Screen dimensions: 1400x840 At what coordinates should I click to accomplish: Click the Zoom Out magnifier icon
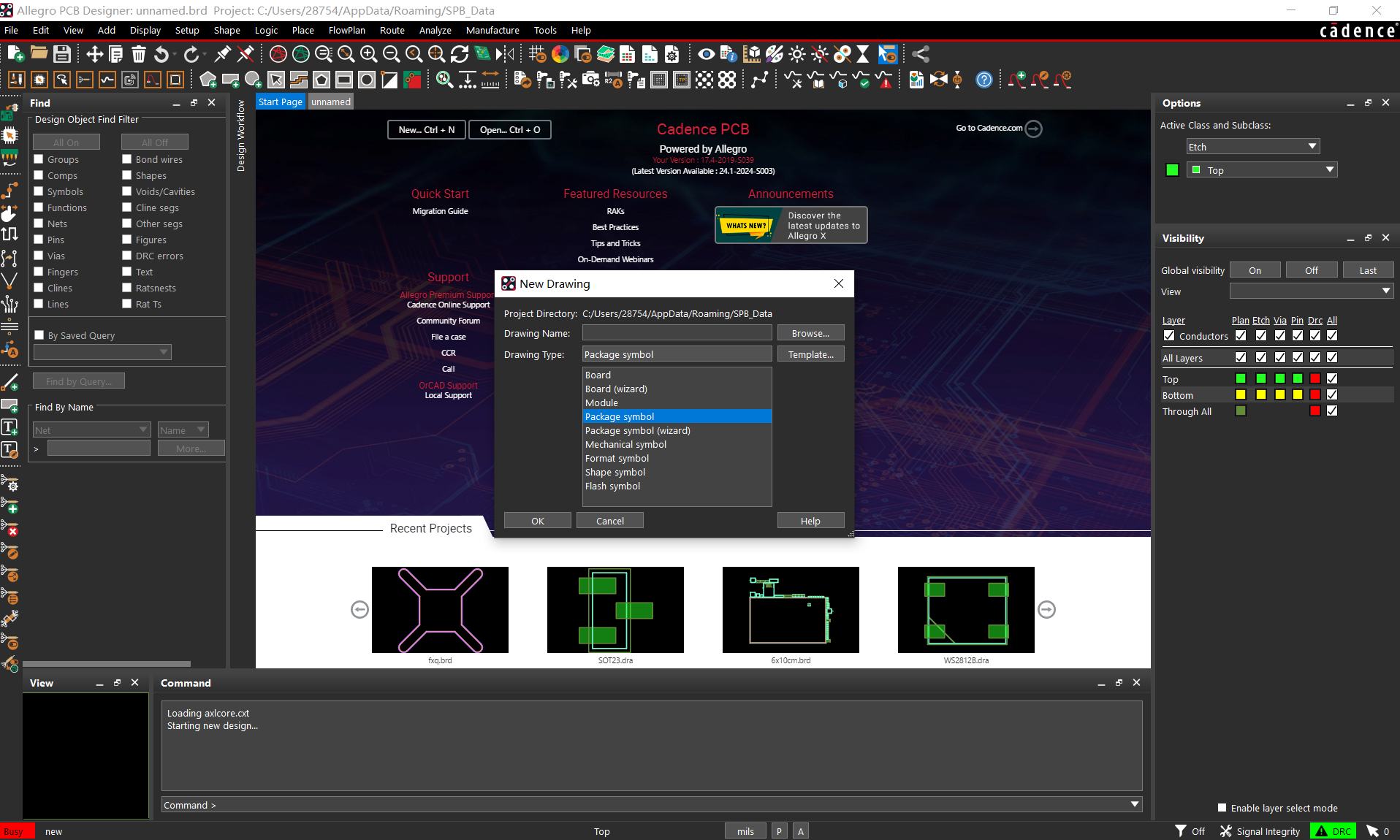(392, 54)
